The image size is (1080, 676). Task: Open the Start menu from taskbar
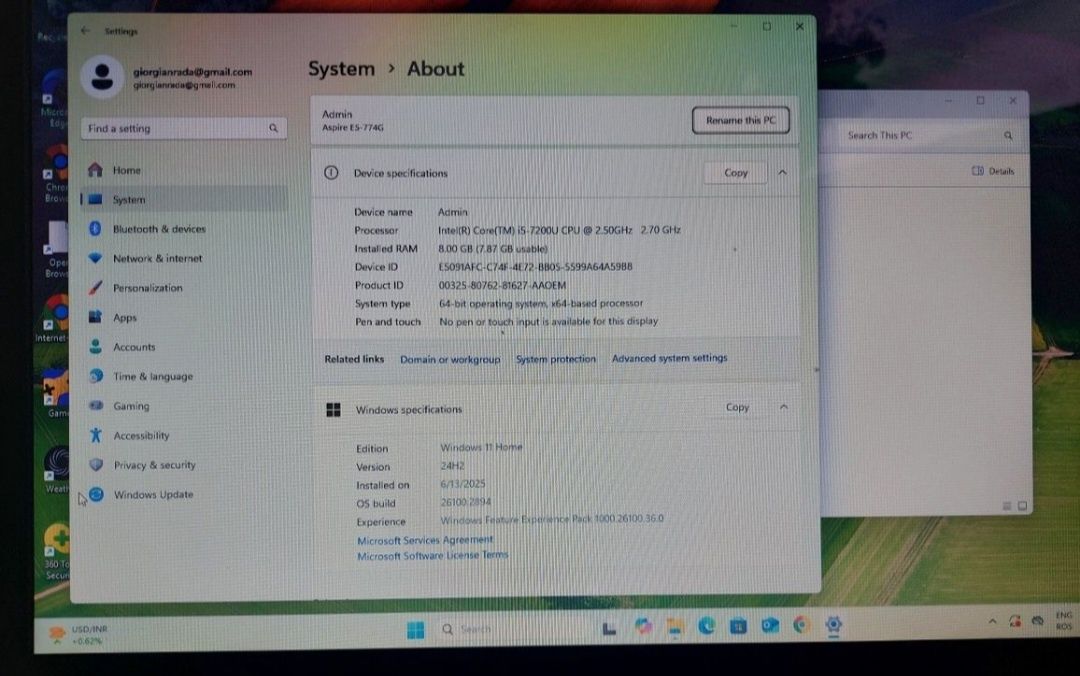click(x=415, y=630)
